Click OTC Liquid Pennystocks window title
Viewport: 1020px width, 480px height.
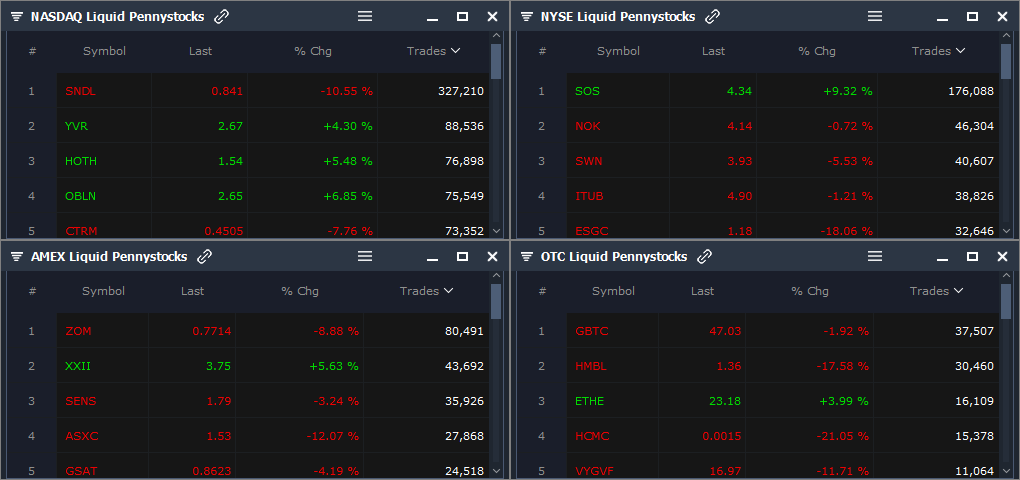pyautogui.click(x=614, y=257)
